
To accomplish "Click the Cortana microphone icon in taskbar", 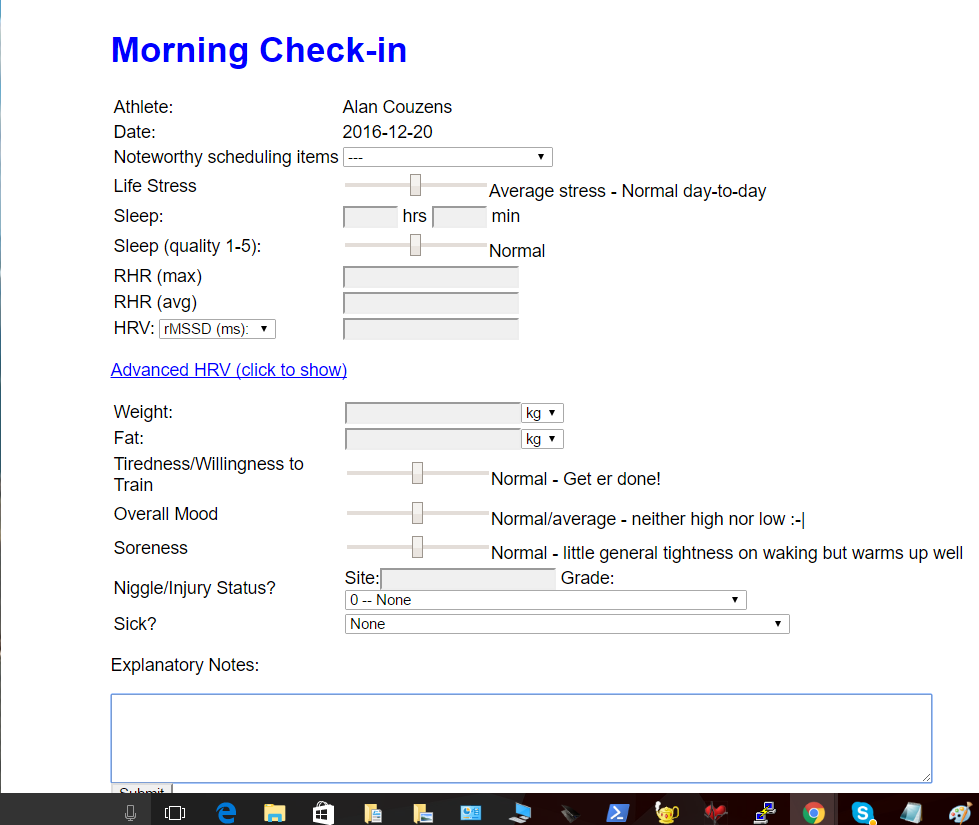I will 130,813.
